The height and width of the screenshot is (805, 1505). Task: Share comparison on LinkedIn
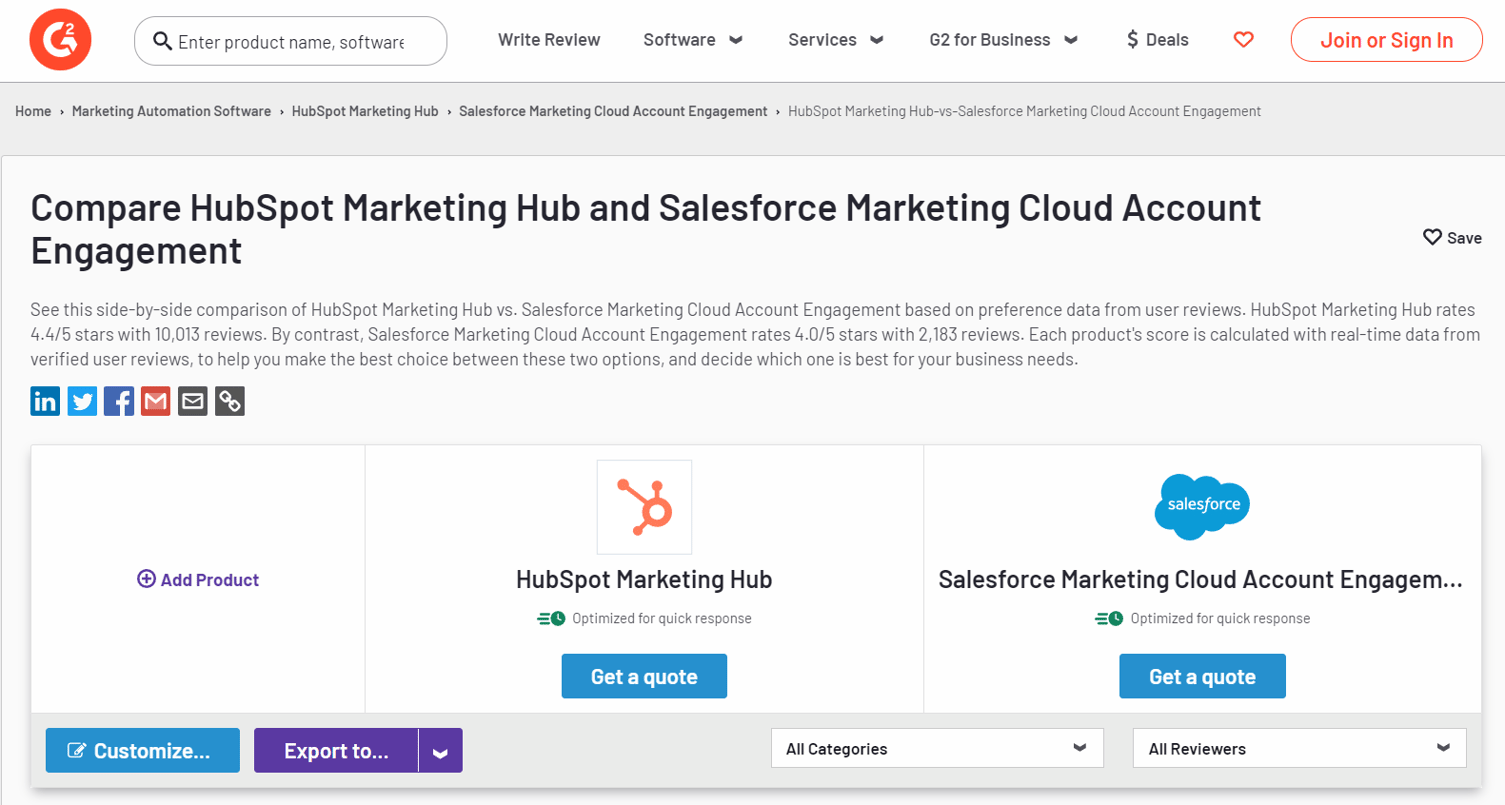click(x=44, y=400)
